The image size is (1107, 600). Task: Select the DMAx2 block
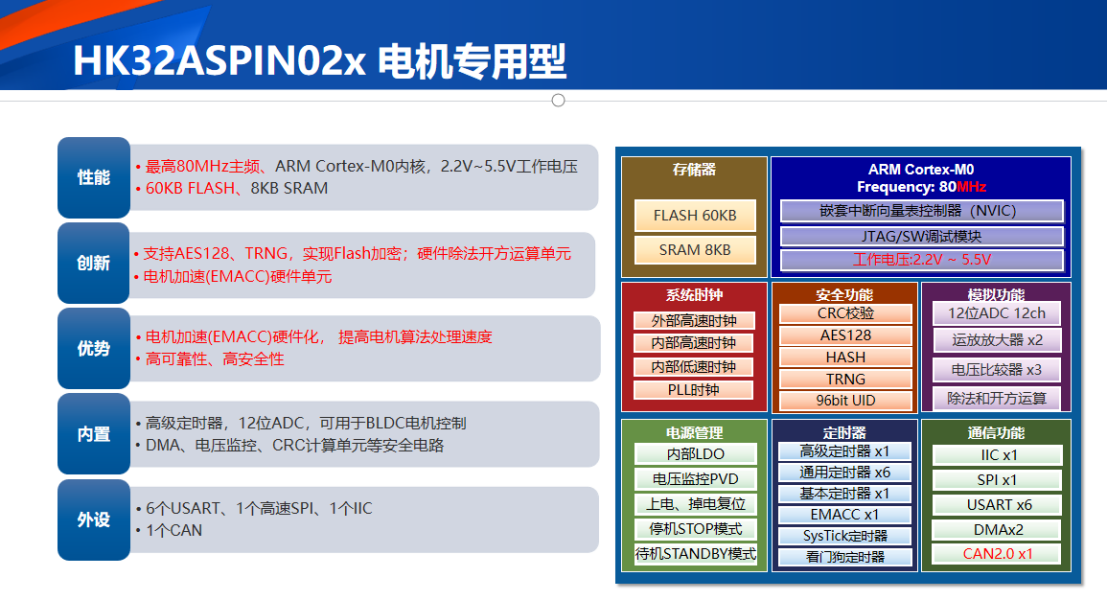(x=997, y=529)
